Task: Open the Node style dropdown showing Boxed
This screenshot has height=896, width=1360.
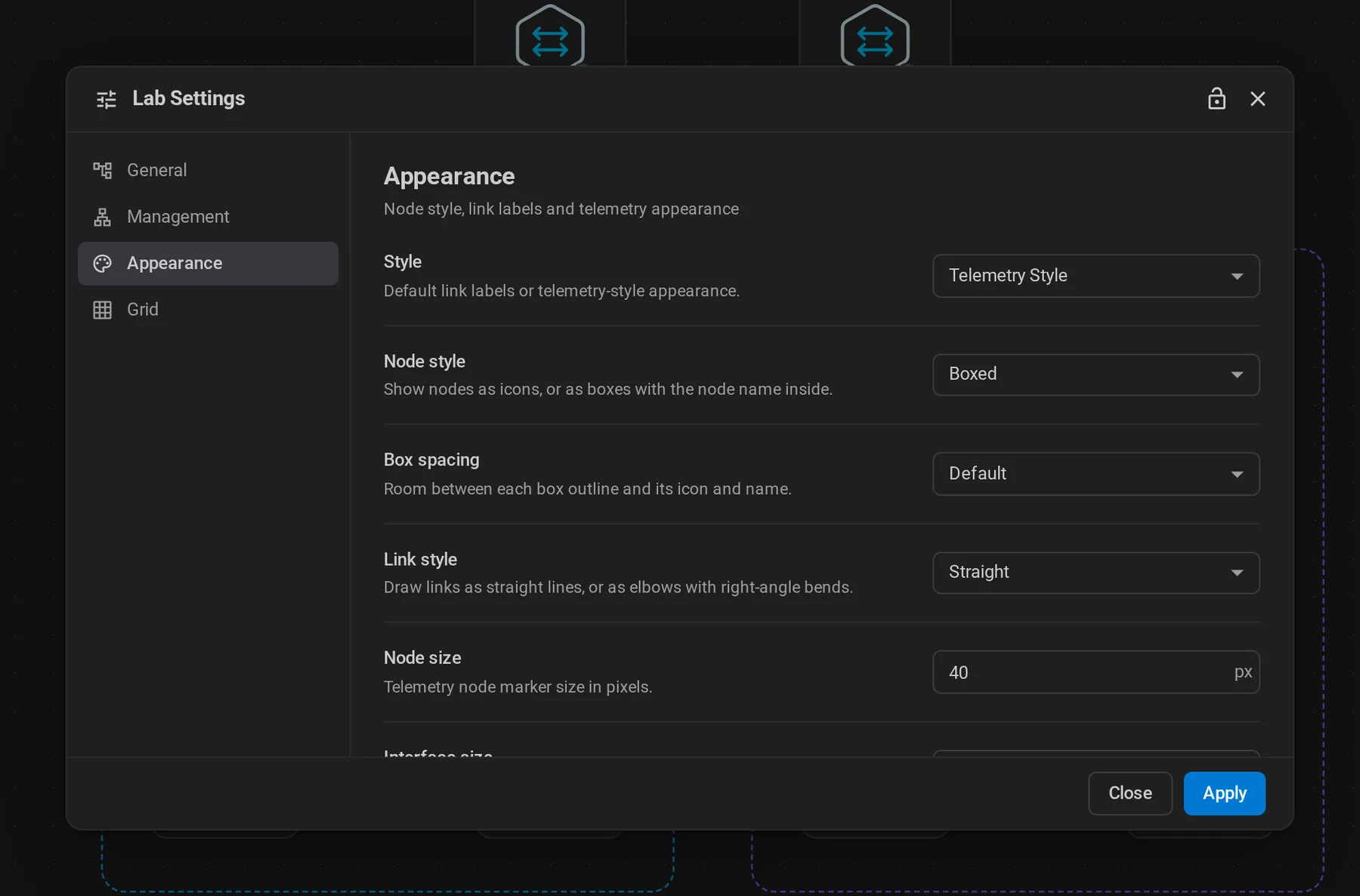Action: point(1096,375)
